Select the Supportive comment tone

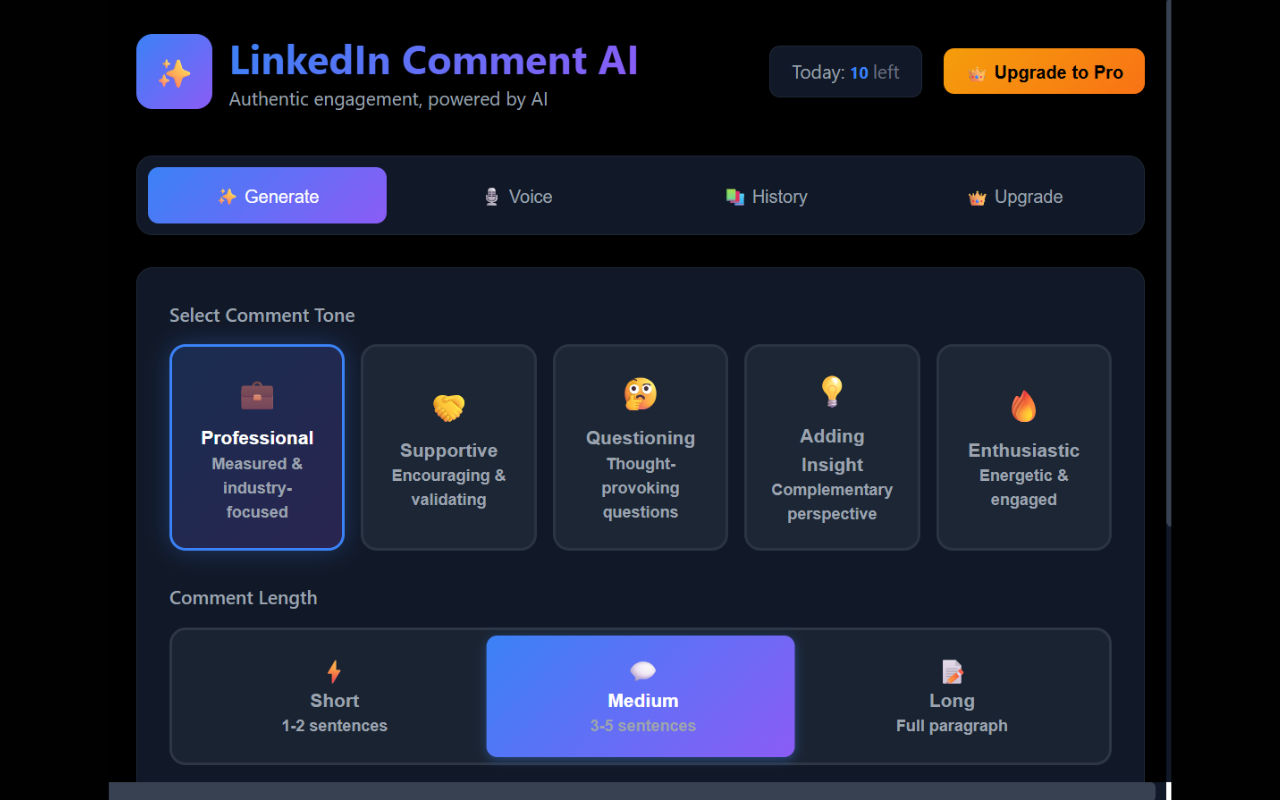pos(448,447)
